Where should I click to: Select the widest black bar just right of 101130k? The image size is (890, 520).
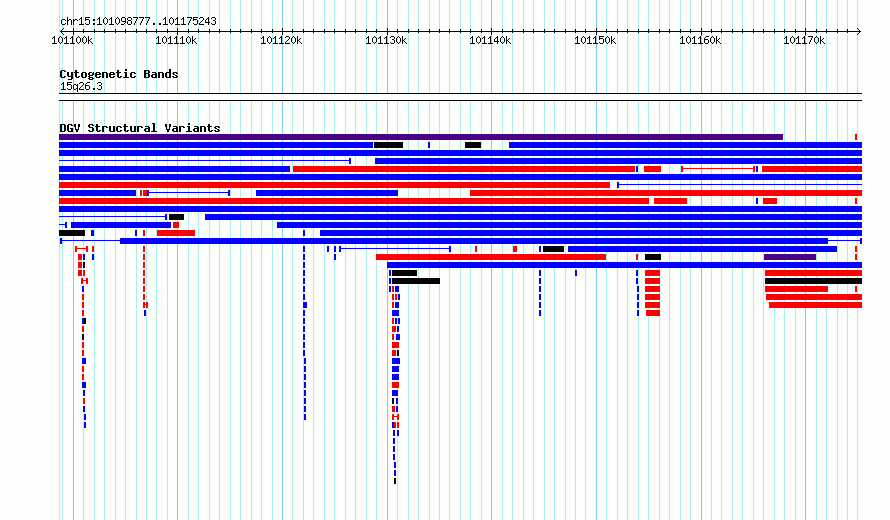(x=416, y=281)
